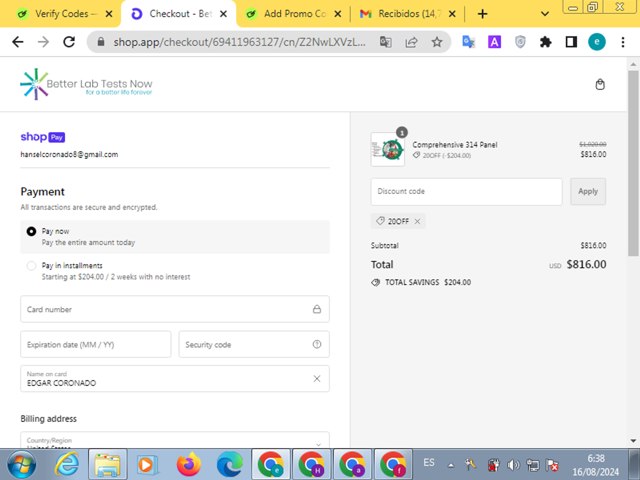
Task: Select the Checkout tab
Action: [178, 14]
